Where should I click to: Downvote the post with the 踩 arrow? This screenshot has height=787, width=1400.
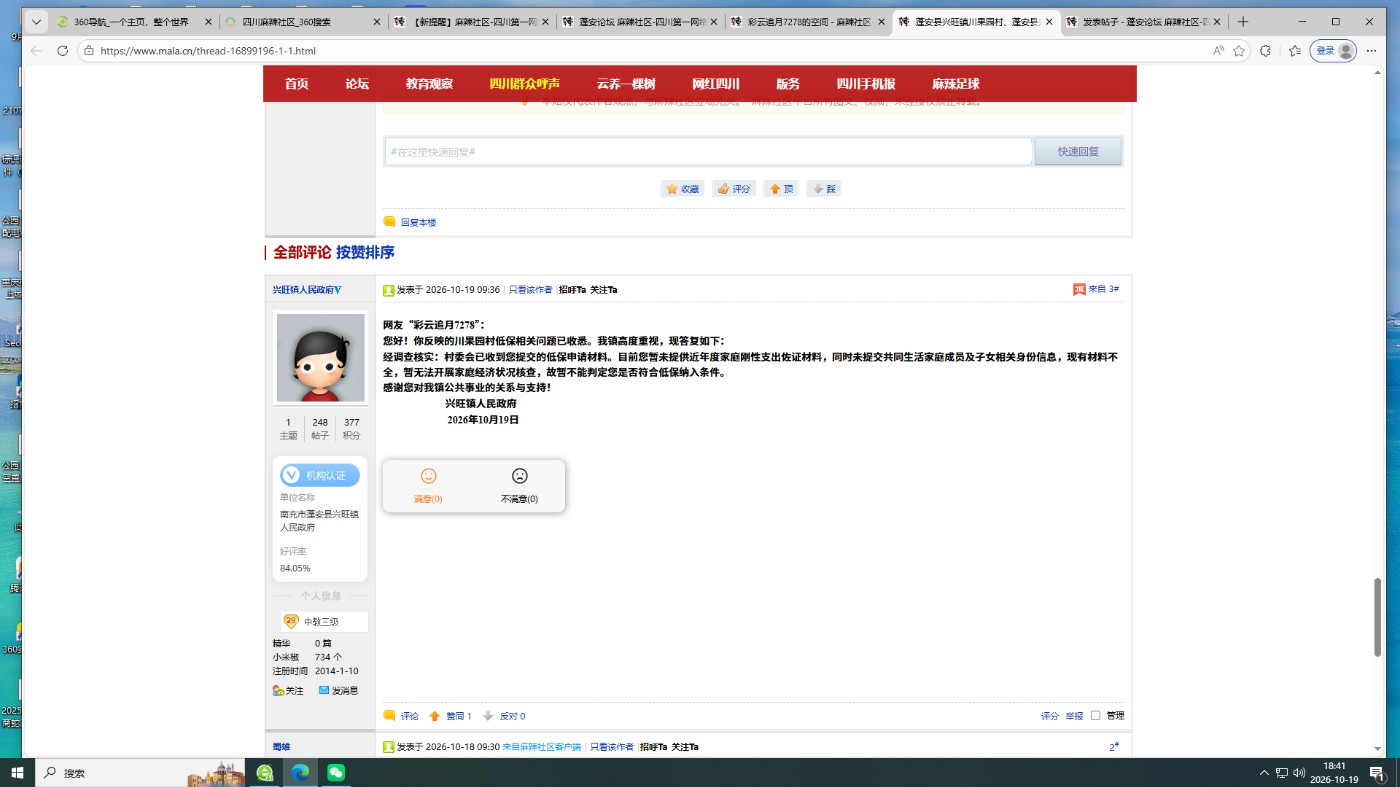click(x=818, y=189)
